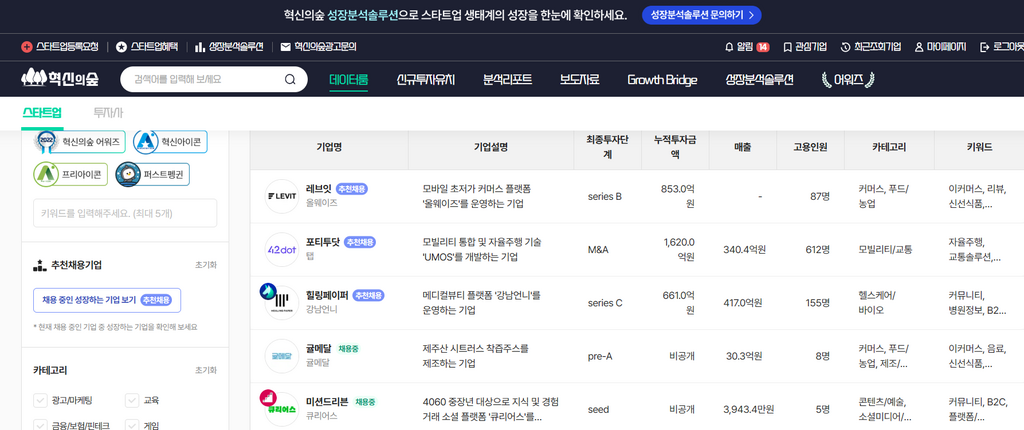Check the 광고/마케팅 category

[x=40, y=400]
